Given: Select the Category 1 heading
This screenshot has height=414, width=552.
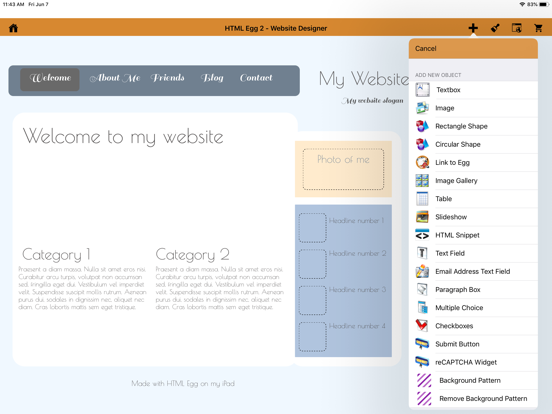Looking at the screenshot, I should coord(56,255).
